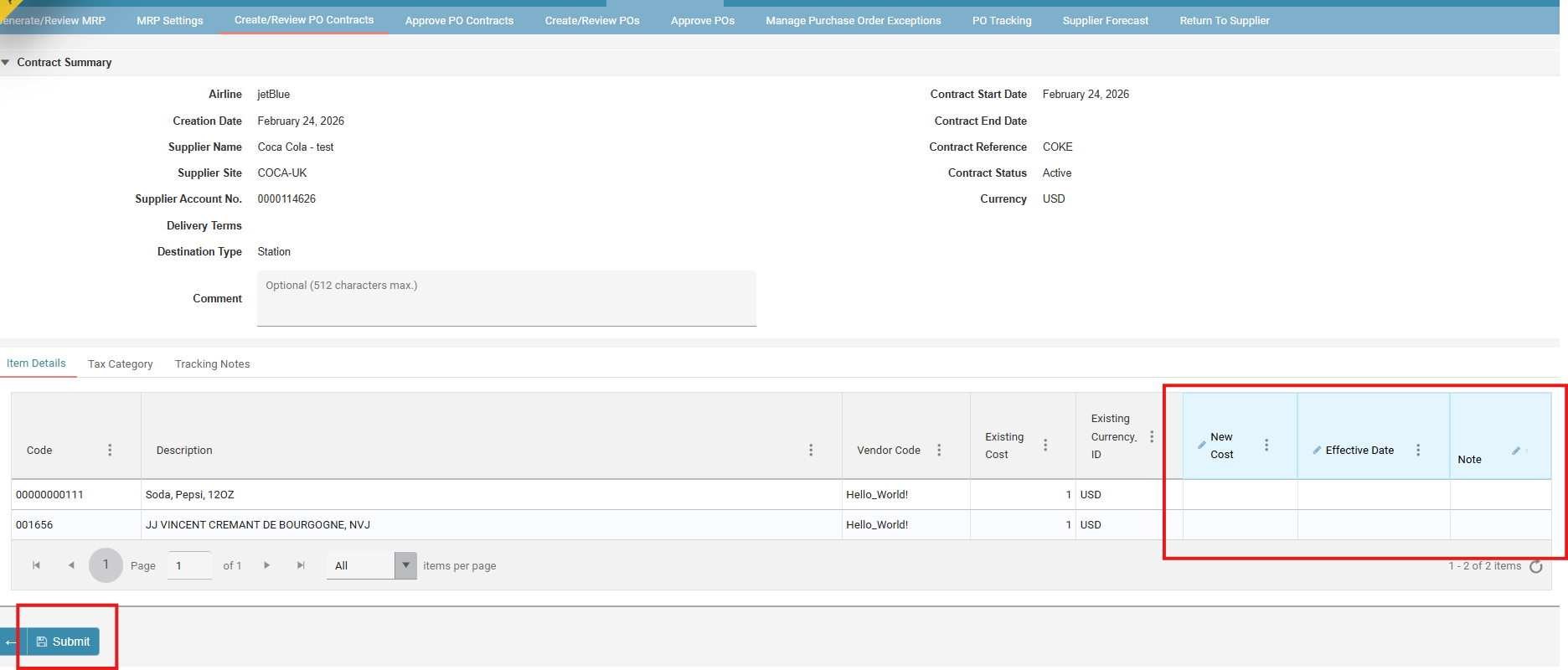Click into the Comment text area
This screenshot has height=670, width=1568.
(507, 298)
